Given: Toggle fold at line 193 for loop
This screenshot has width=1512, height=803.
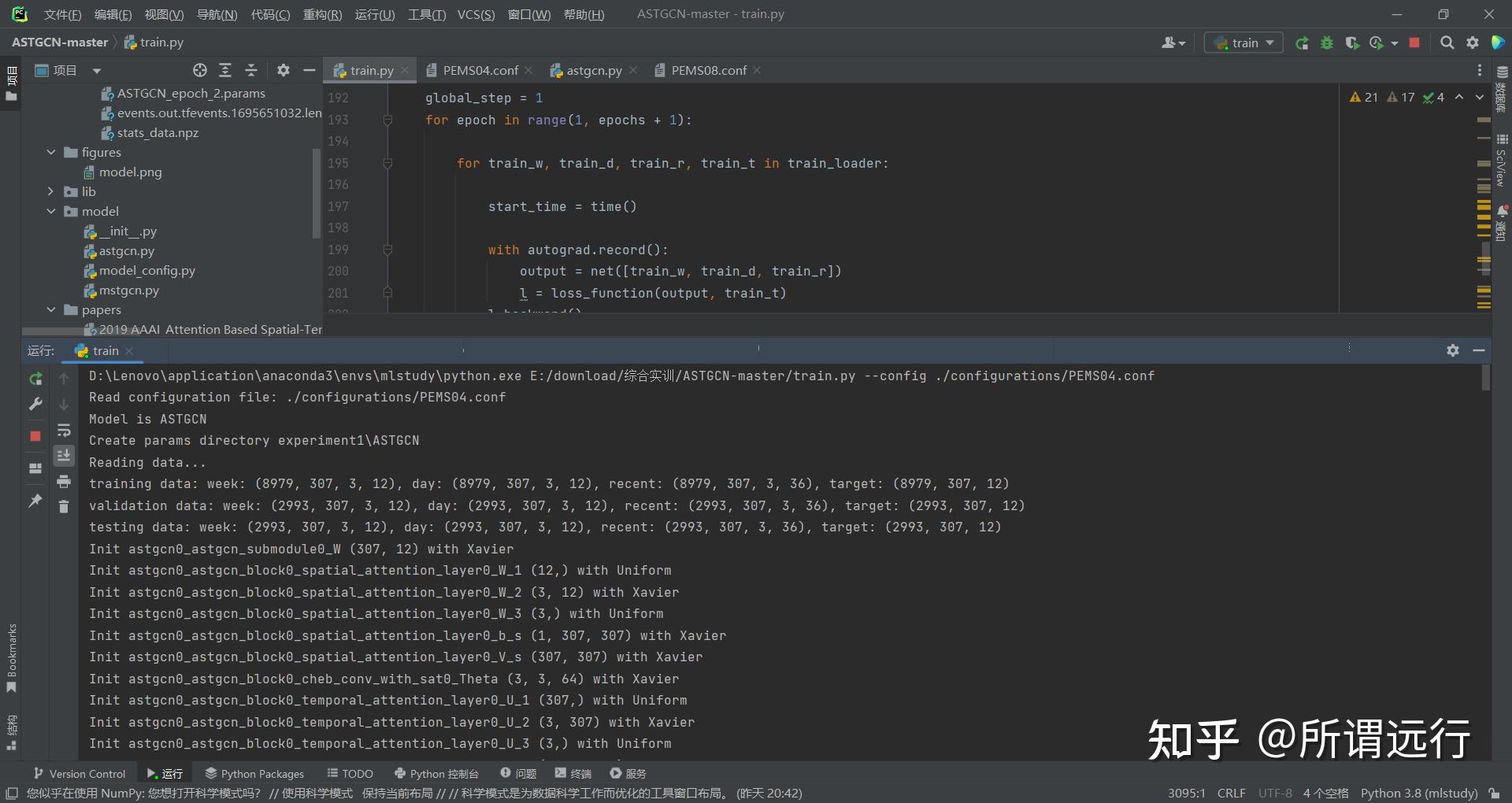Looking at the screenshot, I should [387, 120].
